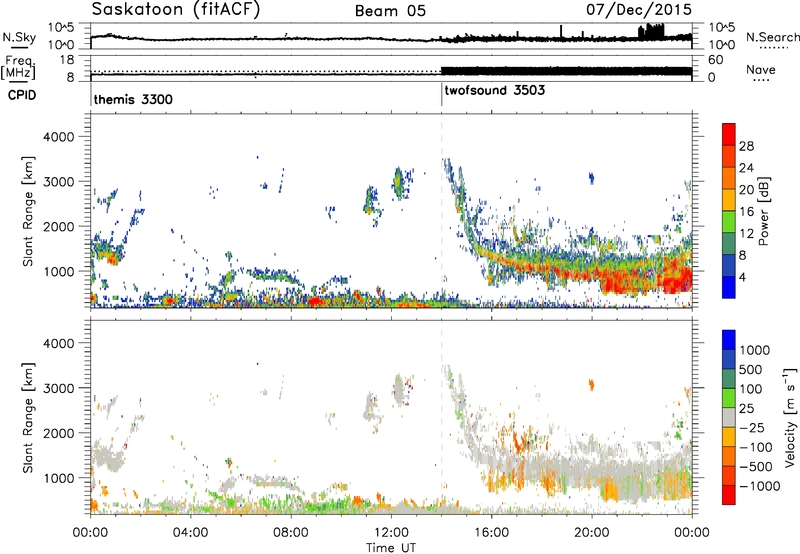Click the 3000 km tick of the velocity panel
800x554 pixels.
point(58,388)
